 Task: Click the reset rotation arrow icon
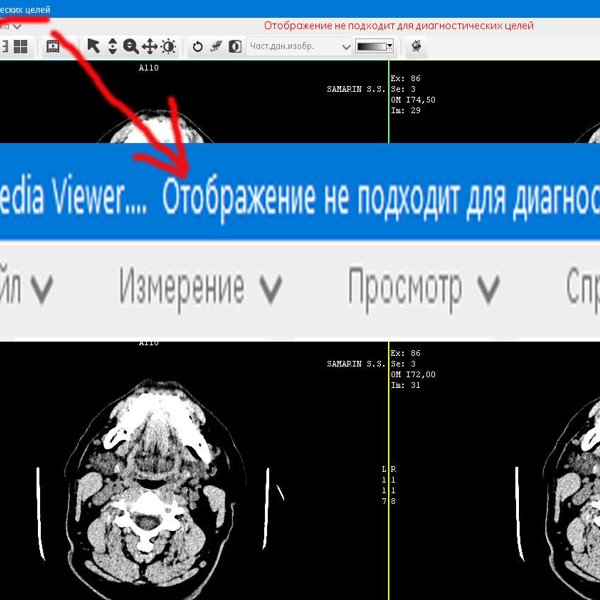tap(197, 46)
